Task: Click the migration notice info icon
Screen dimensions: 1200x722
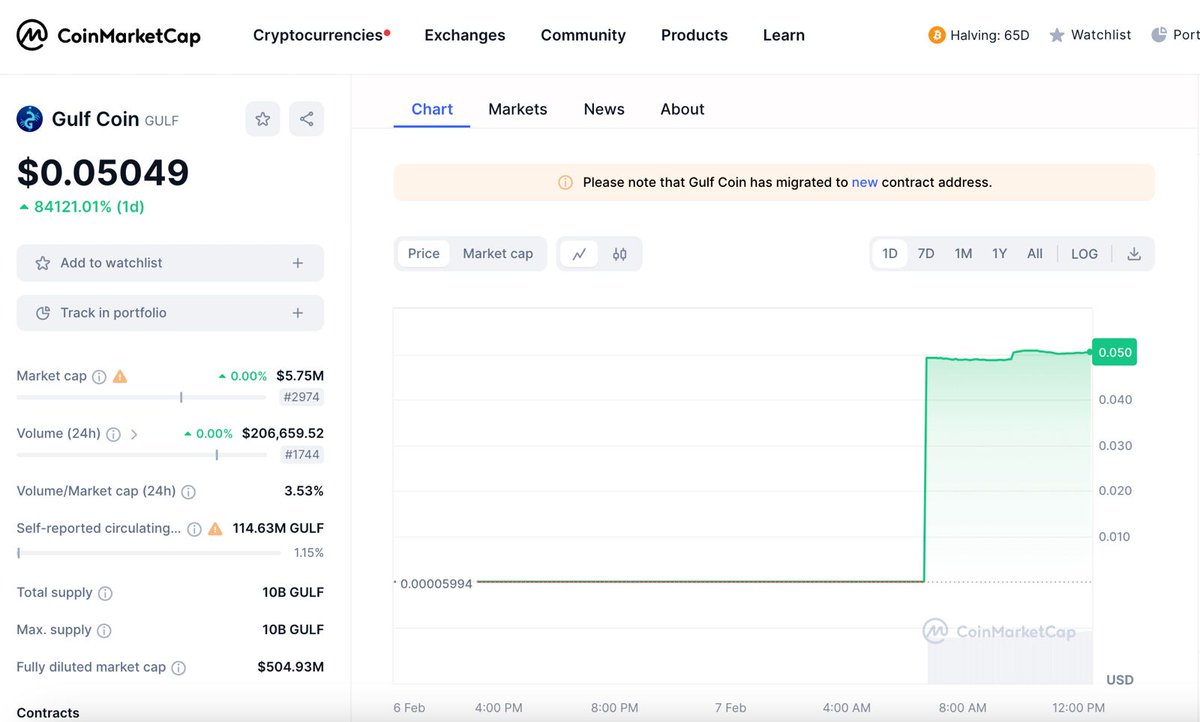Action: pos(565,182)
